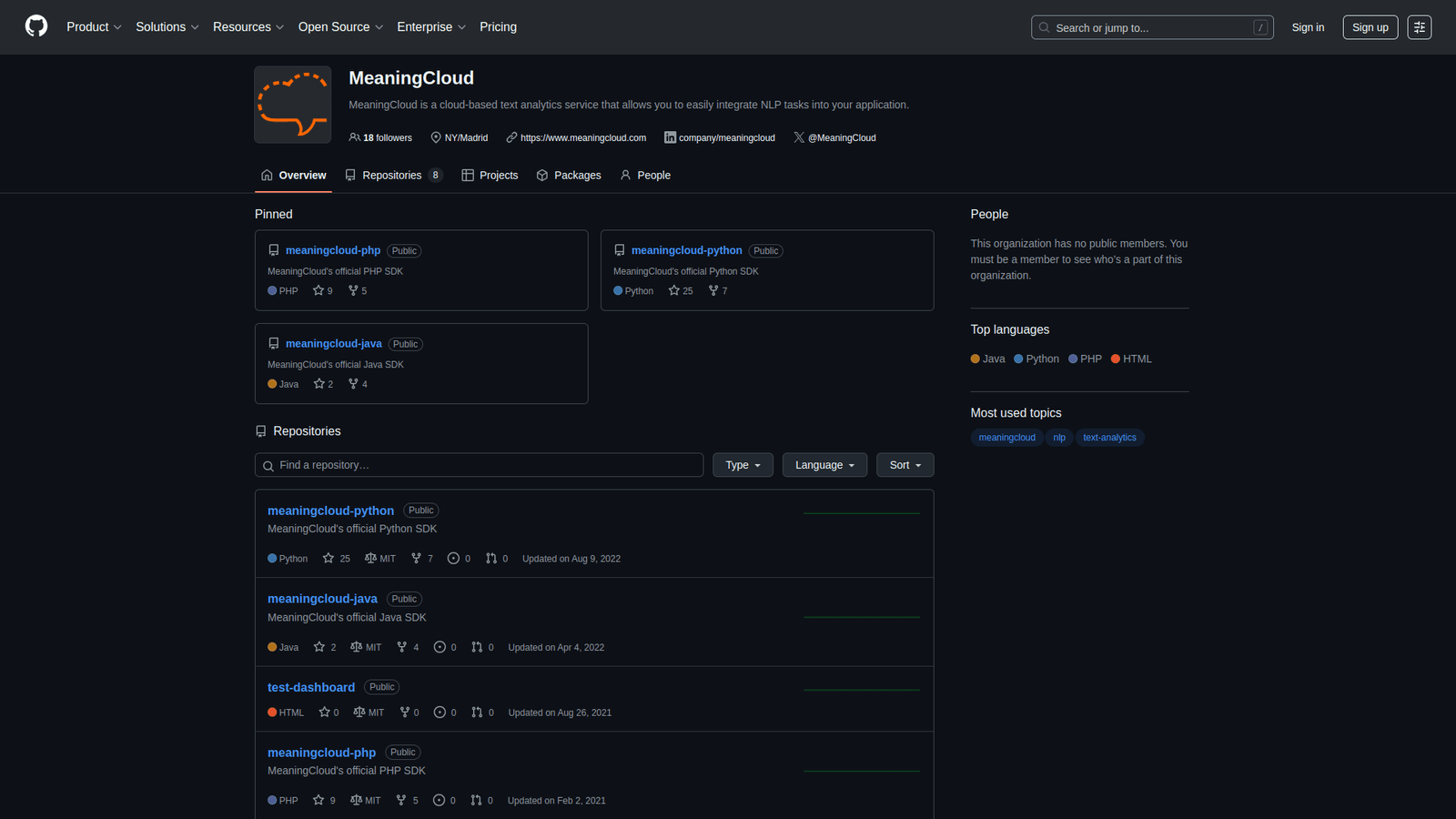Open the pinned meaningcloud-python repository link

click(x=686, y=250)
